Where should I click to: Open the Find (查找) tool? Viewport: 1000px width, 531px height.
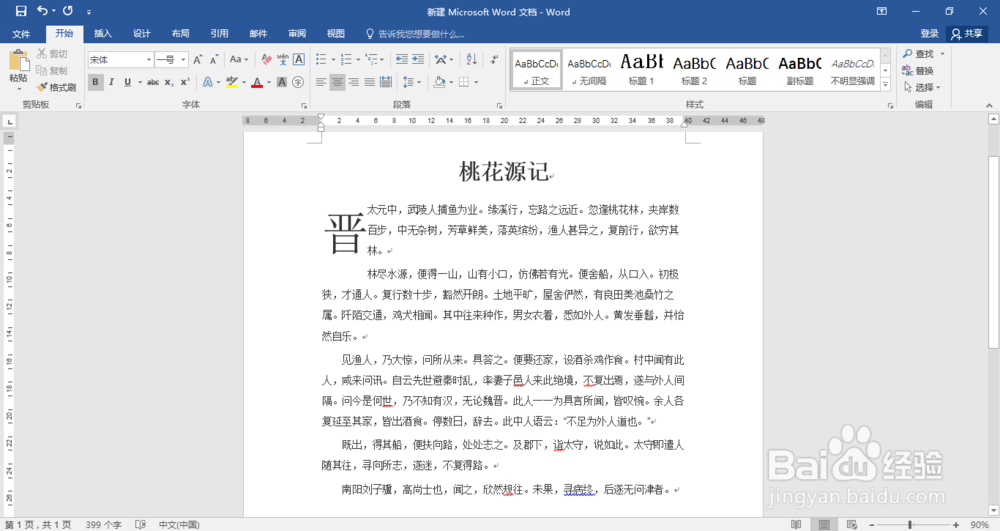919,54
